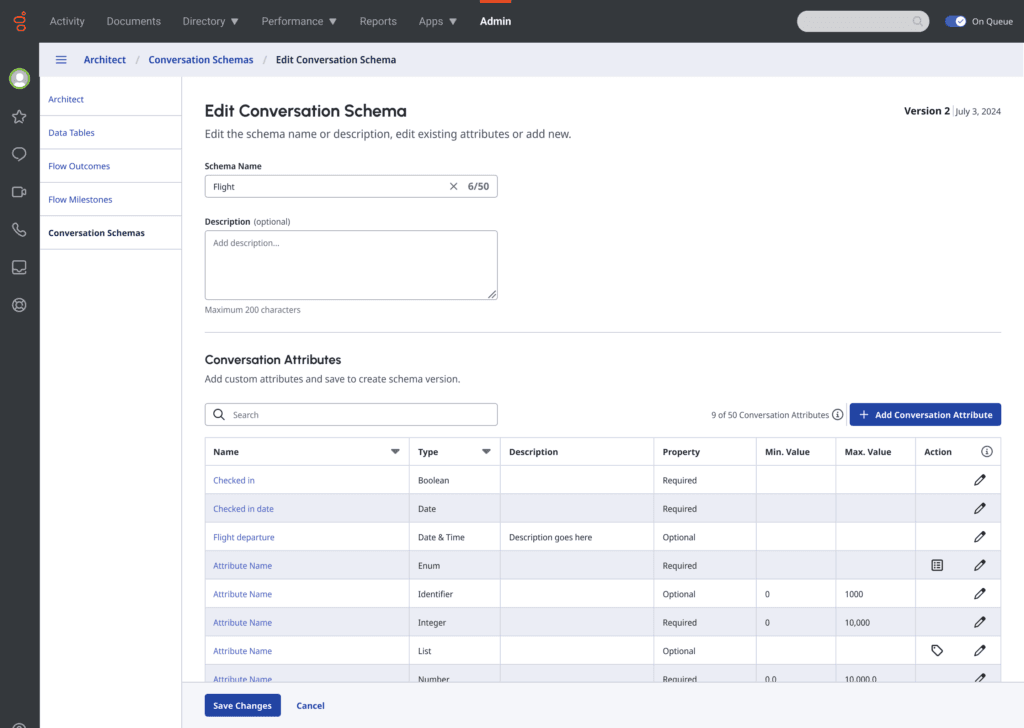The image size is (1024, 728).
Task: Open the Directory dropdown in the navigation bar
Action: pos(210,20)
